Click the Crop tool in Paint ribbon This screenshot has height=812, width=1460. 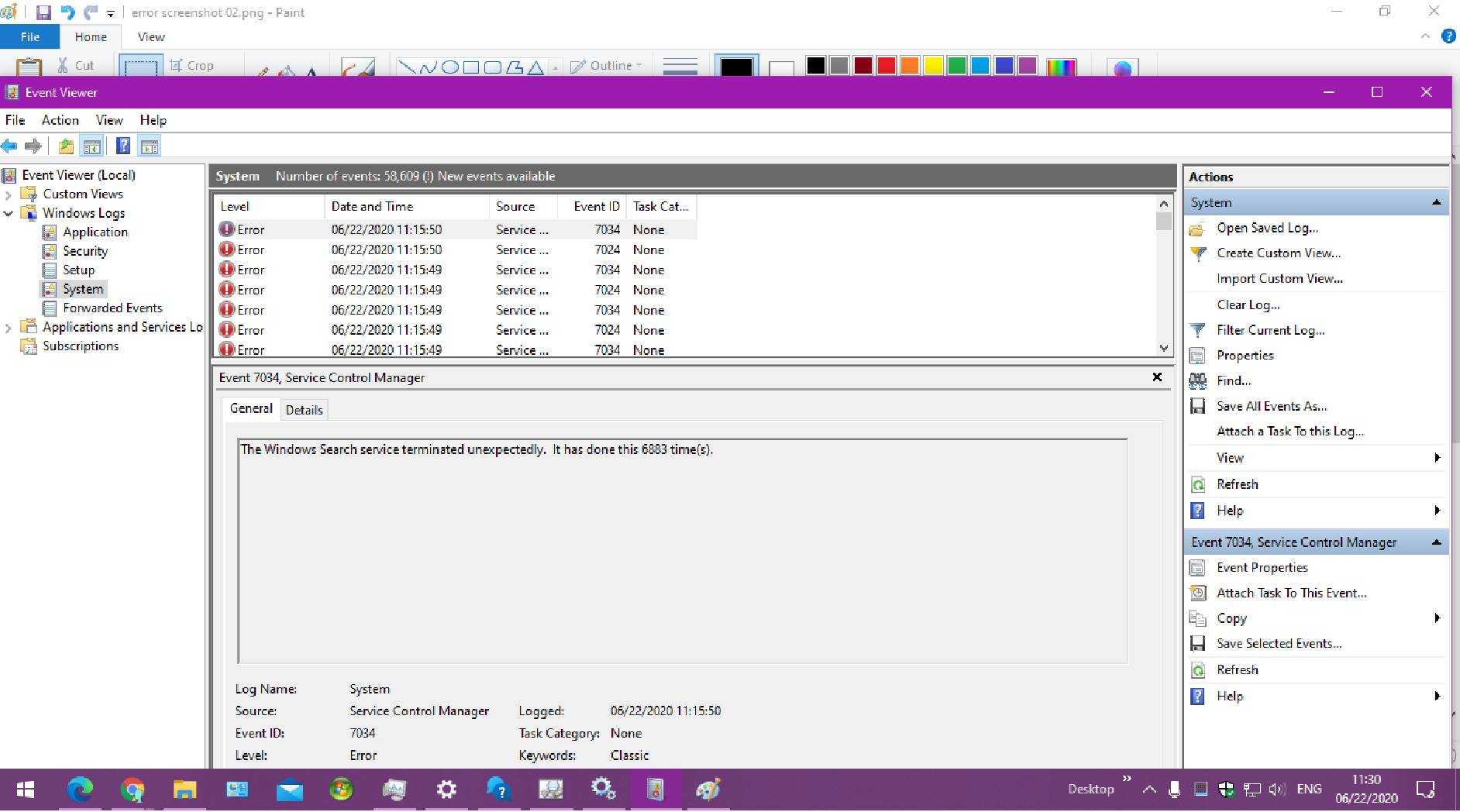click(x=191, y=66)
